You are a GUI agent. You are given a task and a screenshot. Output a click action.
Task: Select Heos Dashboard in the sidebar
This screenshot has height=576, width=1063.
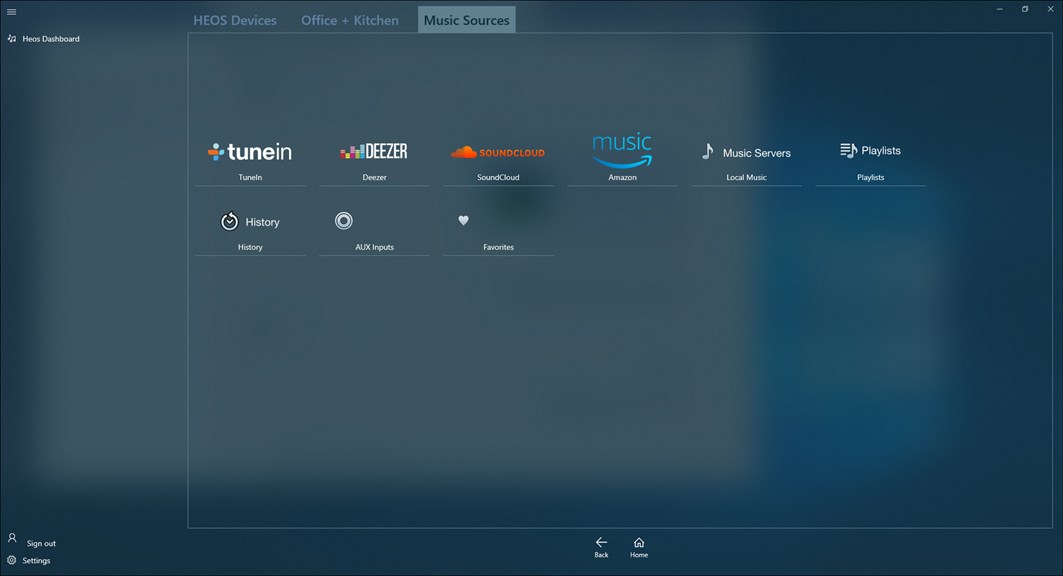pos(51,39)
